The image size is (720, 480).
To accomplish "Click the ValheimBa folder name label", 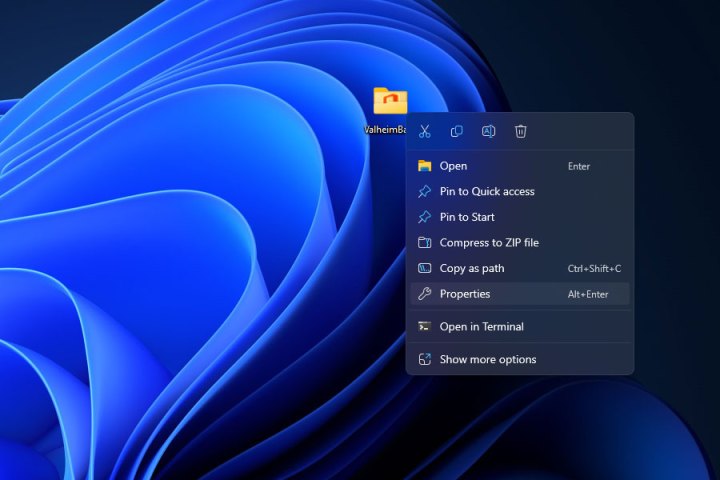I will (x=386, y=129).
